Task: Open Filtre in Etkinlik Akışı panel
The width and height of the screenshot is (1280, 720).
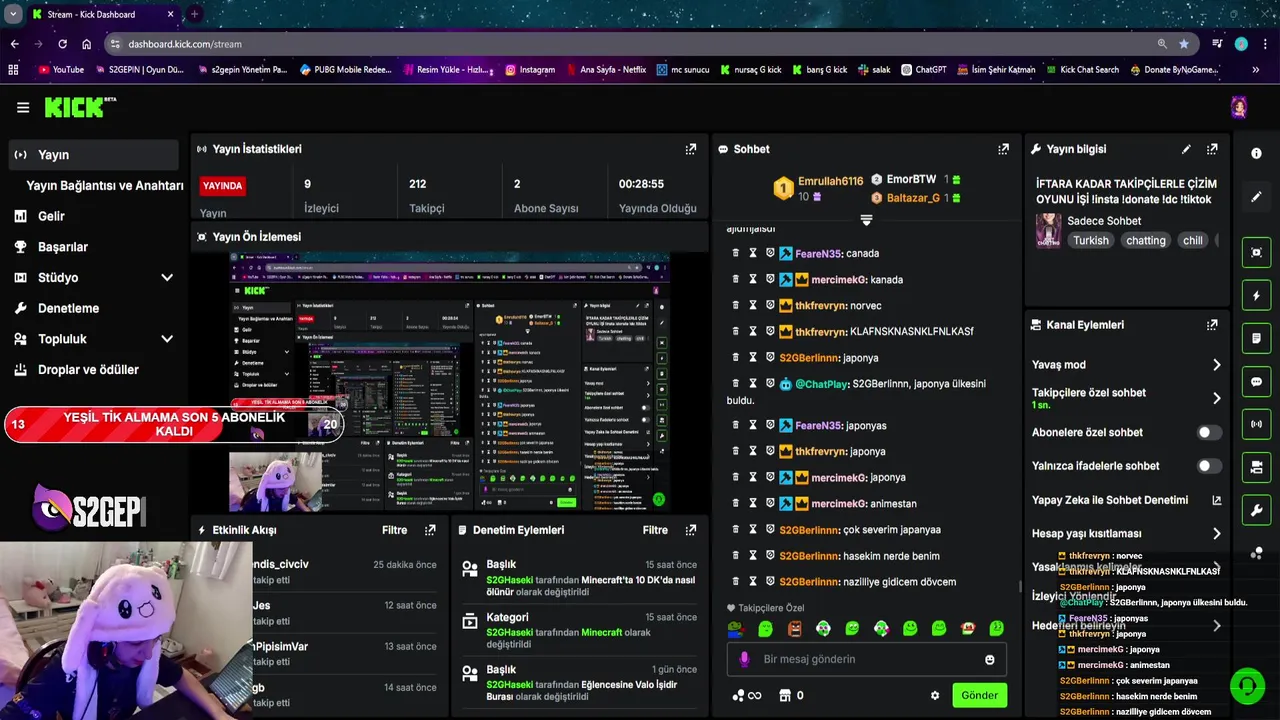Action: pyautogui.click(x=394, y=530)
